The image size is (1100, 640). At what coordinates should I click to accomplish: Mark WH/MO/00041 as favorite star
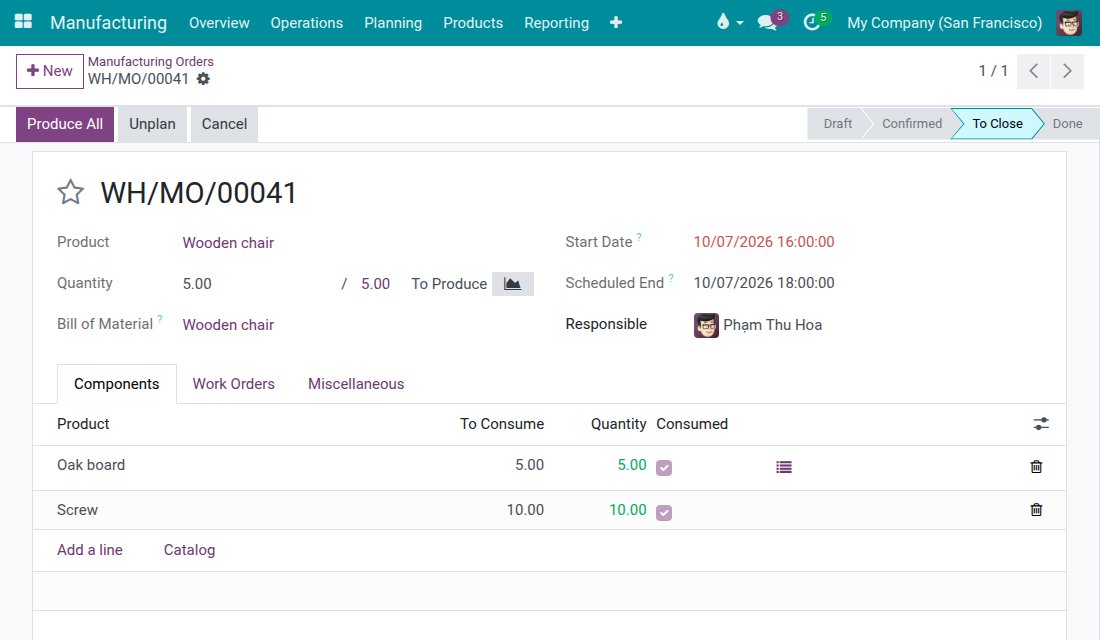[x=70, y=192]
